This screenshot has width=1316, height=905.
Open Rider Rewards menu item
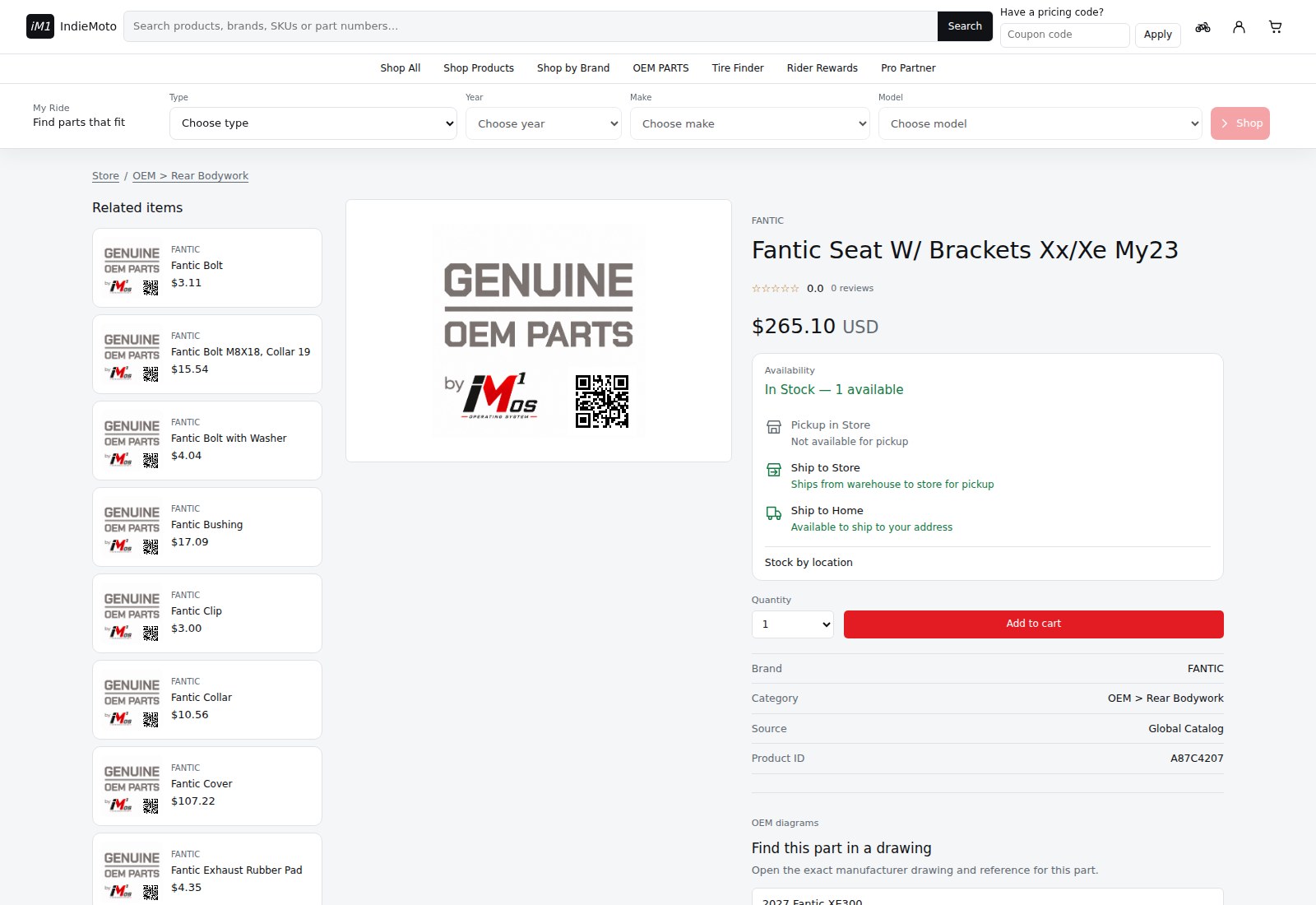pos(822,68)
